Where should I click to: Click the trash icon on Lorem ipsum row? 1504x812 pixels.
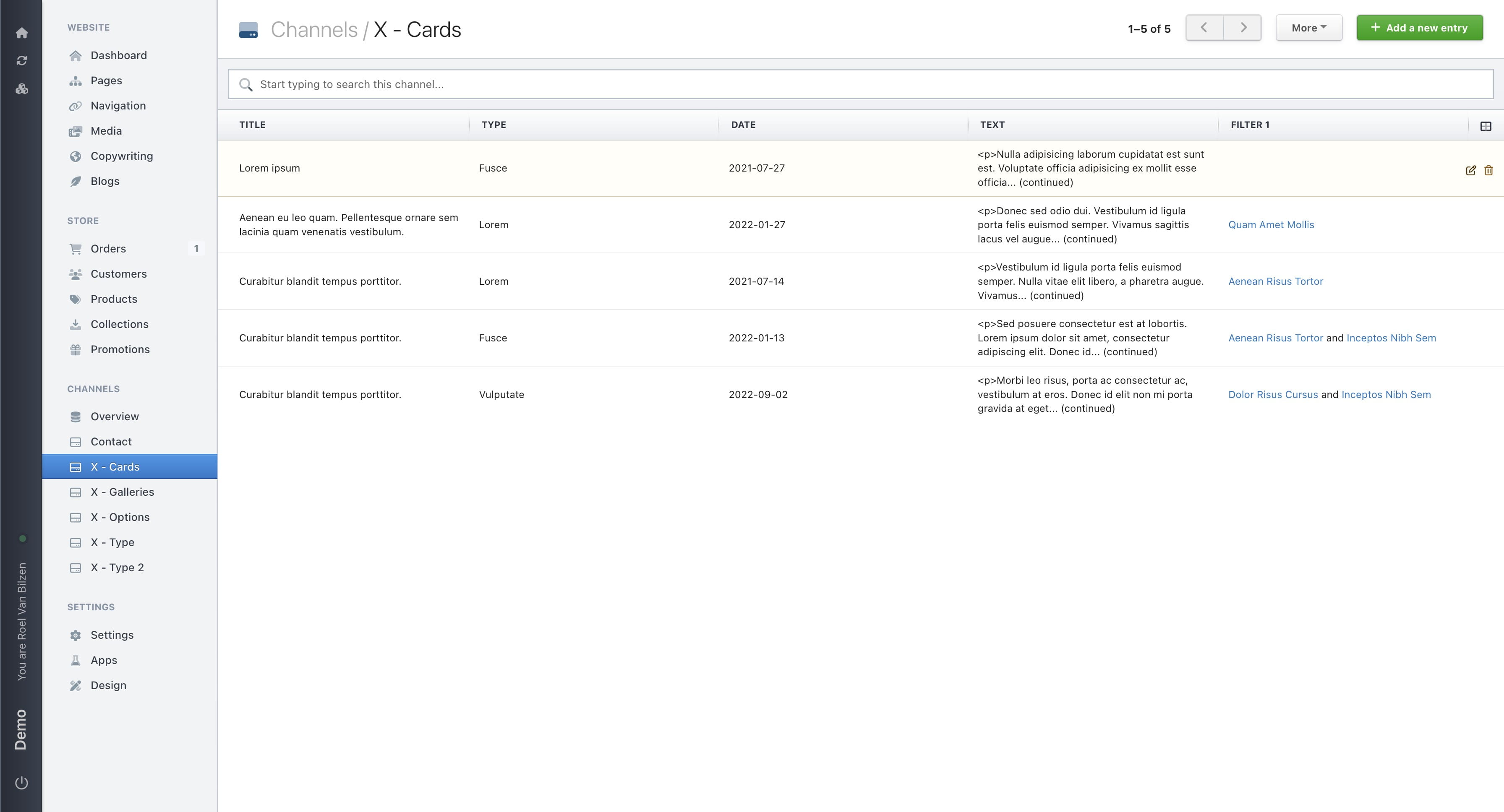pyautogui.click(x=1488, y=170)
